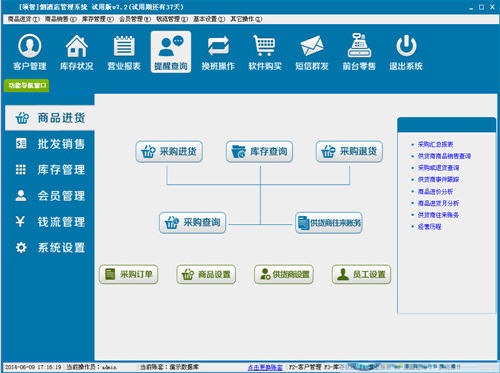Open 采购订单 purchase order button
Screen dimensions: 500x373
point(129,274)
